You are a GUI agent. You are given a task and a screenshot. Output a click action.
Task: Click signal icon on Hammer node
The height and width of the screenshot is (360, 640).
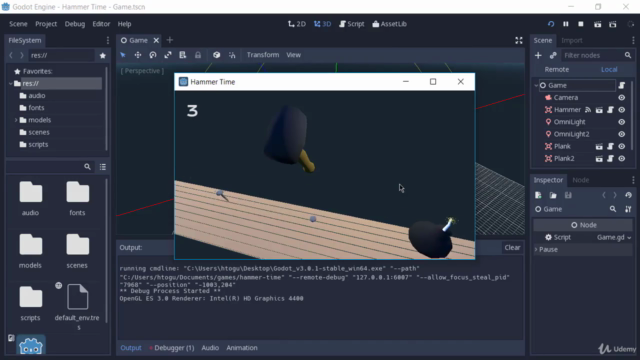(x=588, y=110)
